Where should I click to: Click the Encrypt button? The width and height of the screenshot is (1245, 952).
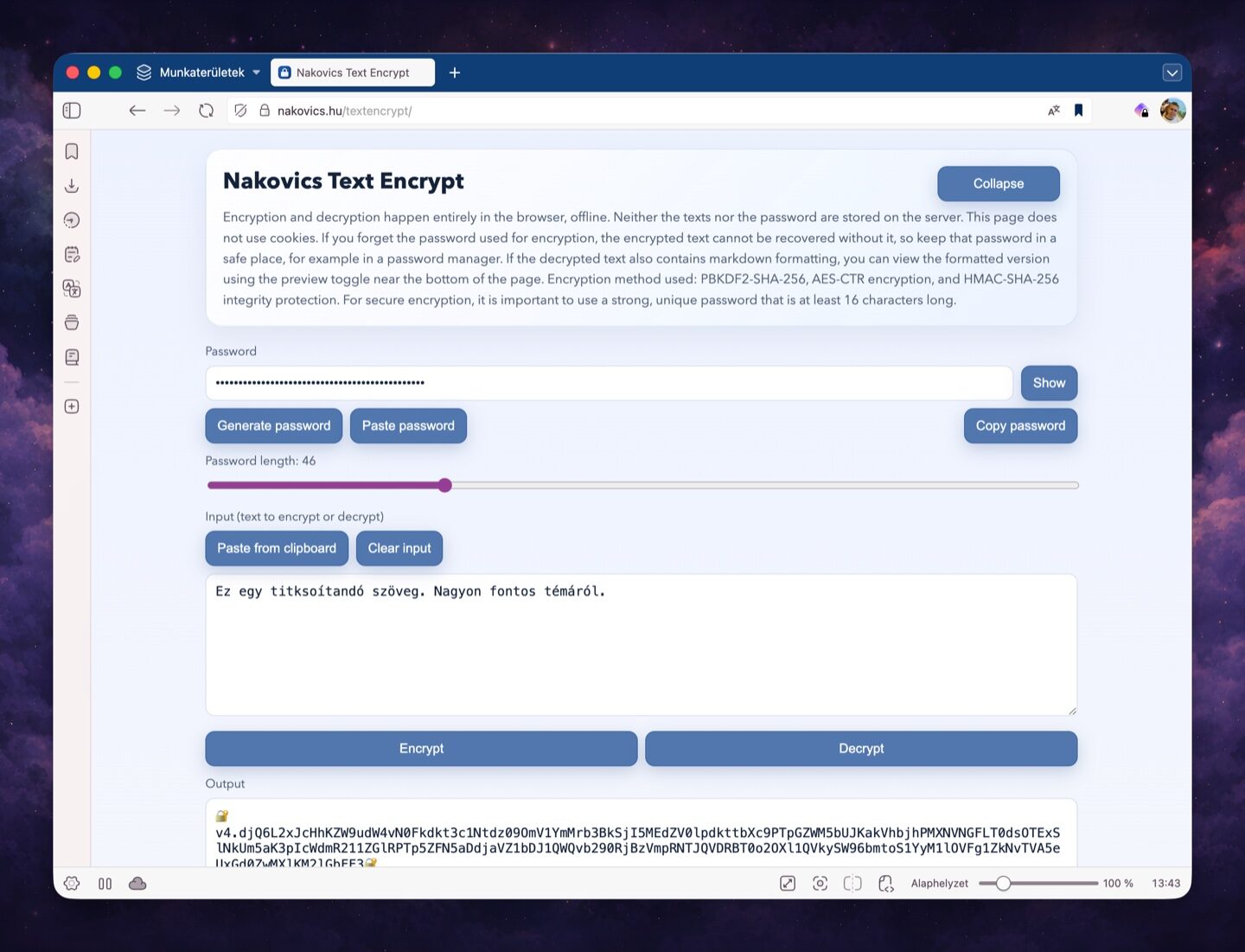[421, 749]
